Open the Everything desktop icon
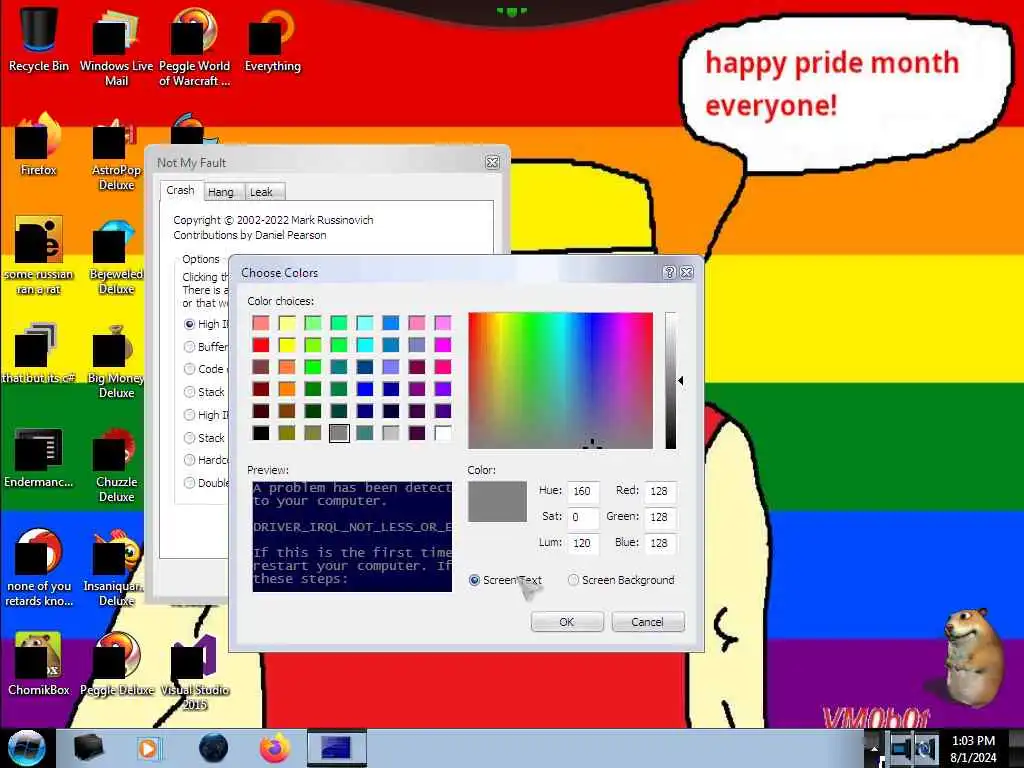Viewport: 1024px width, 768px height. click(x=272, y=40)
